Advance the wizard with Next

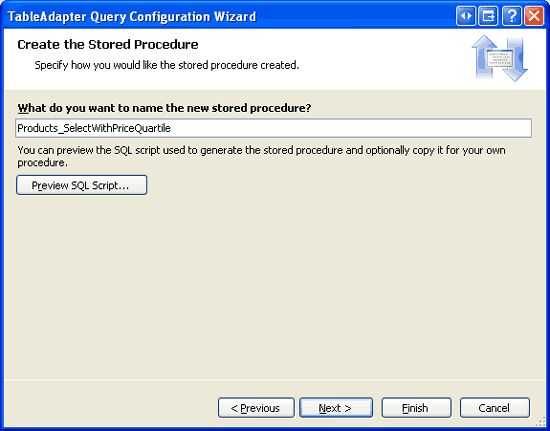click(336, 408)
